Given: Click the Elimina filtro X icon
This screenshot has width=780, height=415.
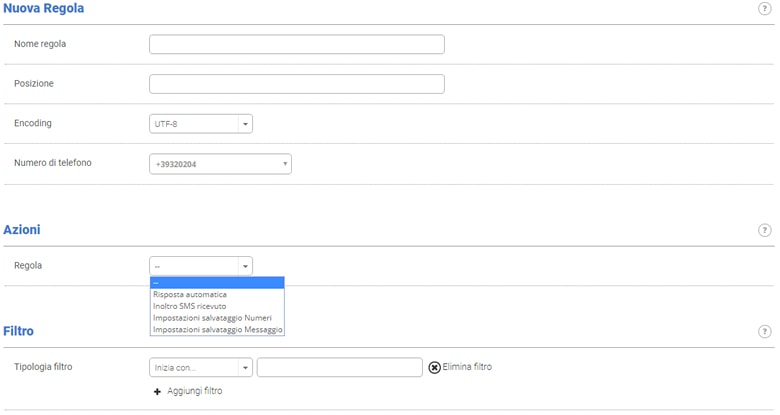Looking at the screenshot, I should (x=434, y=367).
